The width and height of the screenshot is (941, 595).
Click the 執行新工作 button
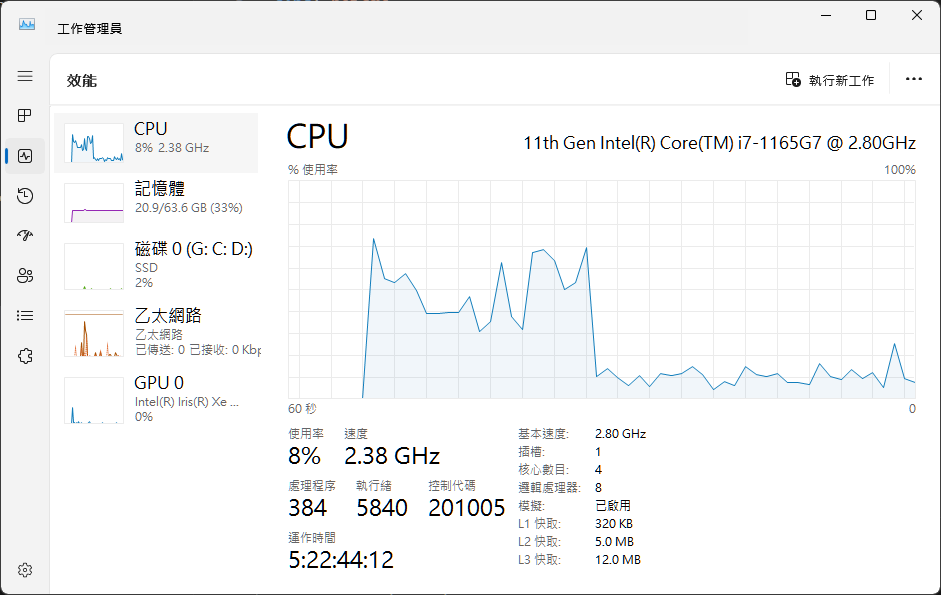point(830,80)
